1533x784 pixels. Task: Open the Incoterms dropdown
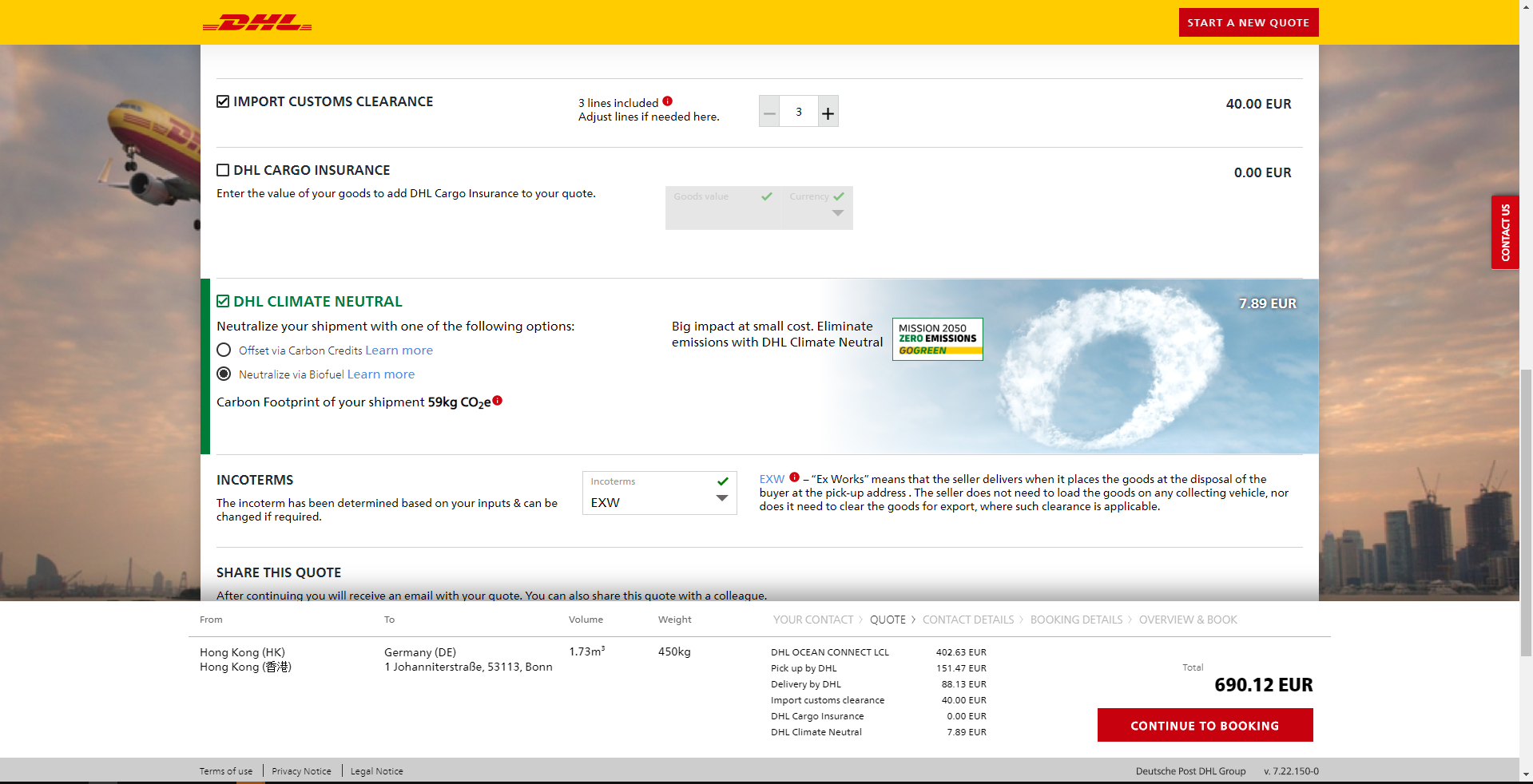pos(722,497)
